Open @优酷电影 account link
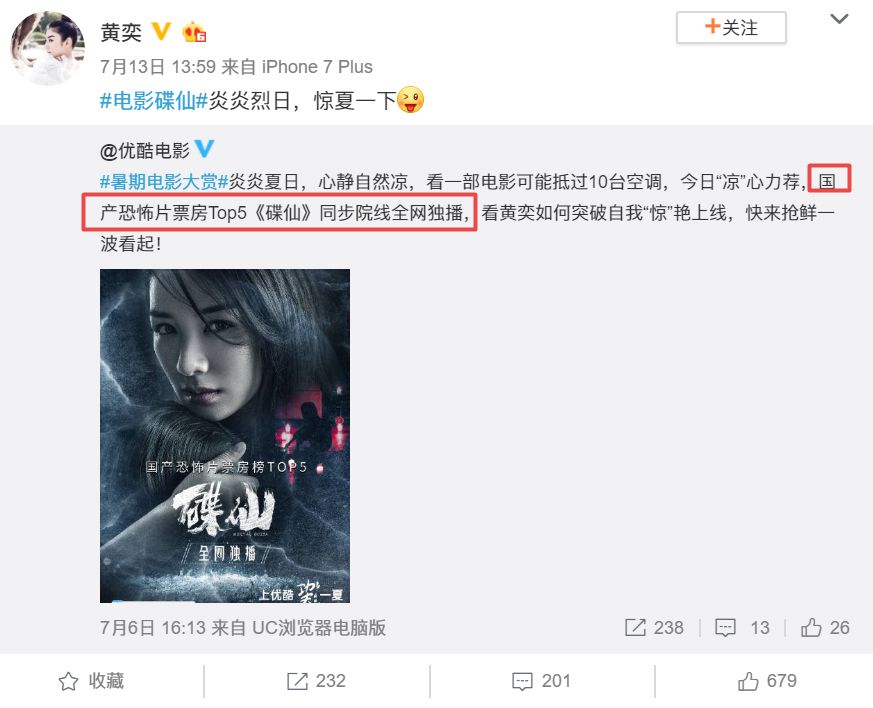The width and height of the screenshot is (873, 708). [x=145, y=150]
